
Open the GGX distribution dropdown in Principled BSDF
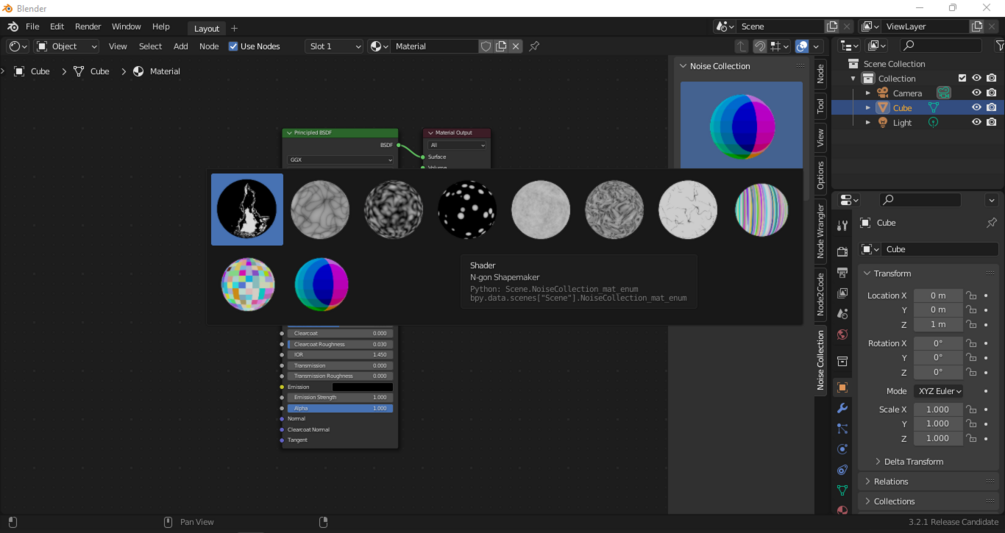(340, 160)
